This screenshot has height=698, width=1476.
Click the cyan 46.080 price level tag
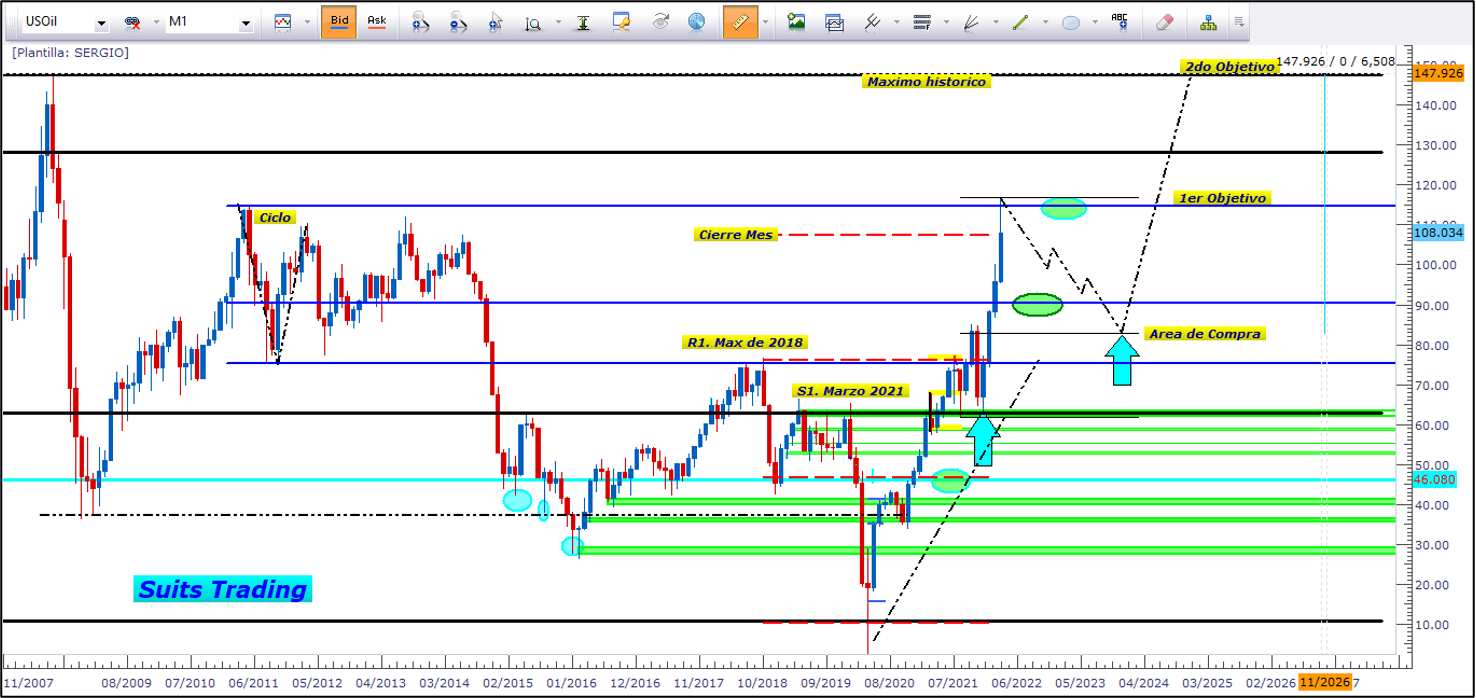[x=1437, y=480]
